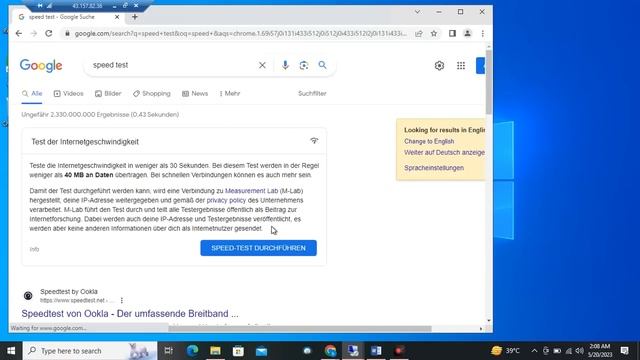Click the horizontal scrollbar at bottom
The width and height of the screenshot is (640, 360).
(x=300, y=329)
